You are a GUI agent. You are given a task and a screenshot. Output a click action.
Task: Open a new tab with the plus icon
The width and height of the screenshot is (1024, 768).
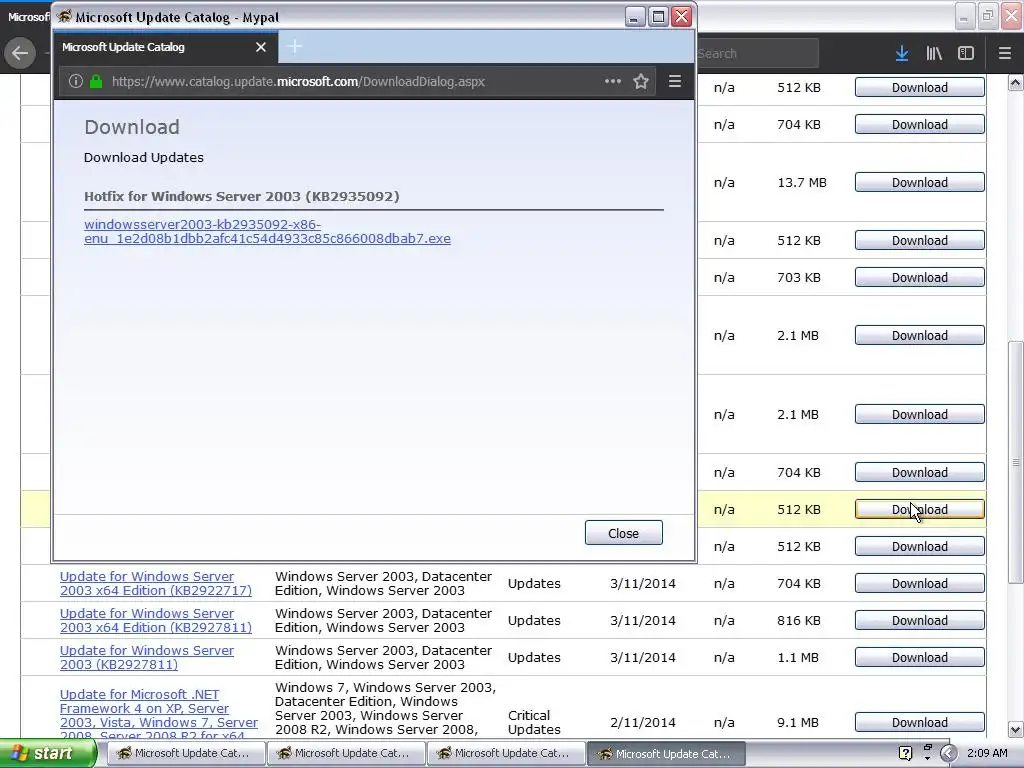click(295, 46)
